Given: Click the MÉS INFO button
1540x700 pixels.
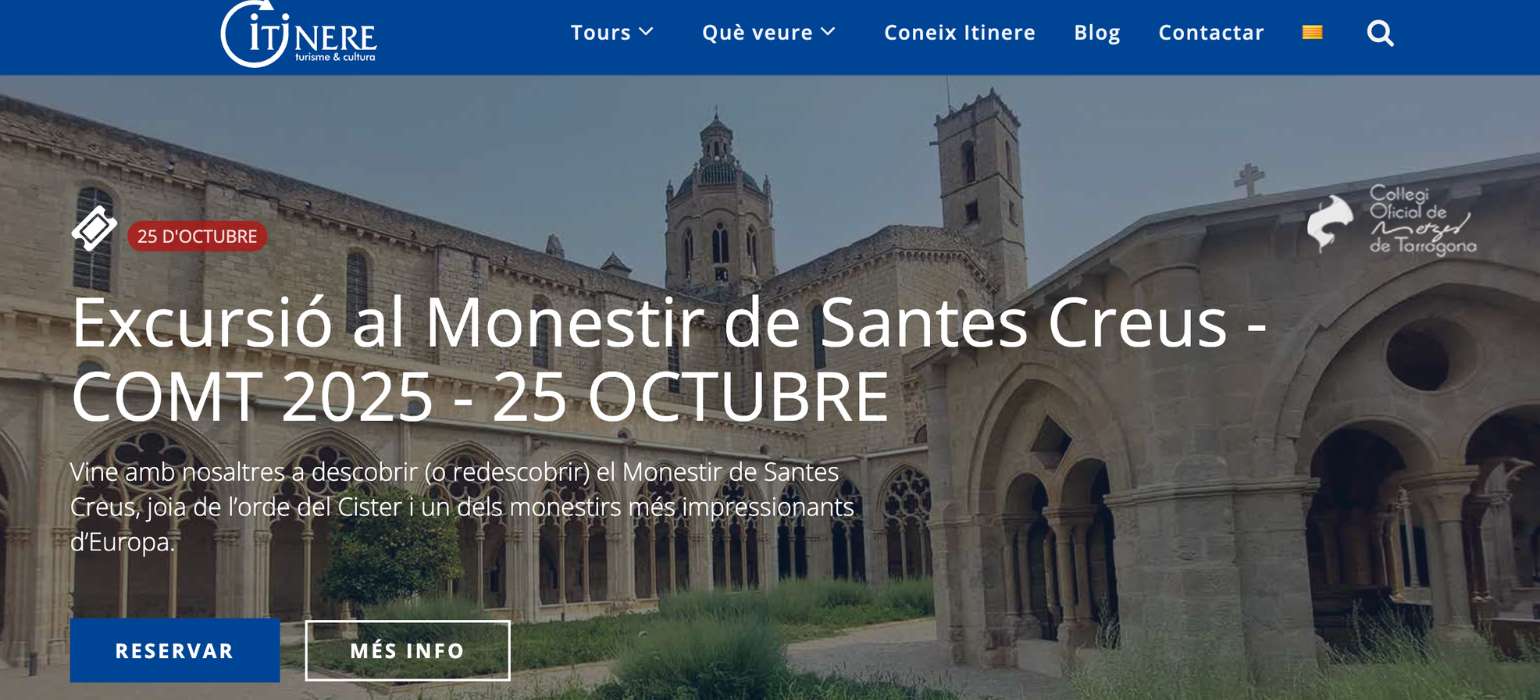Looking at the screenshot, I should [x=408, y=650].
